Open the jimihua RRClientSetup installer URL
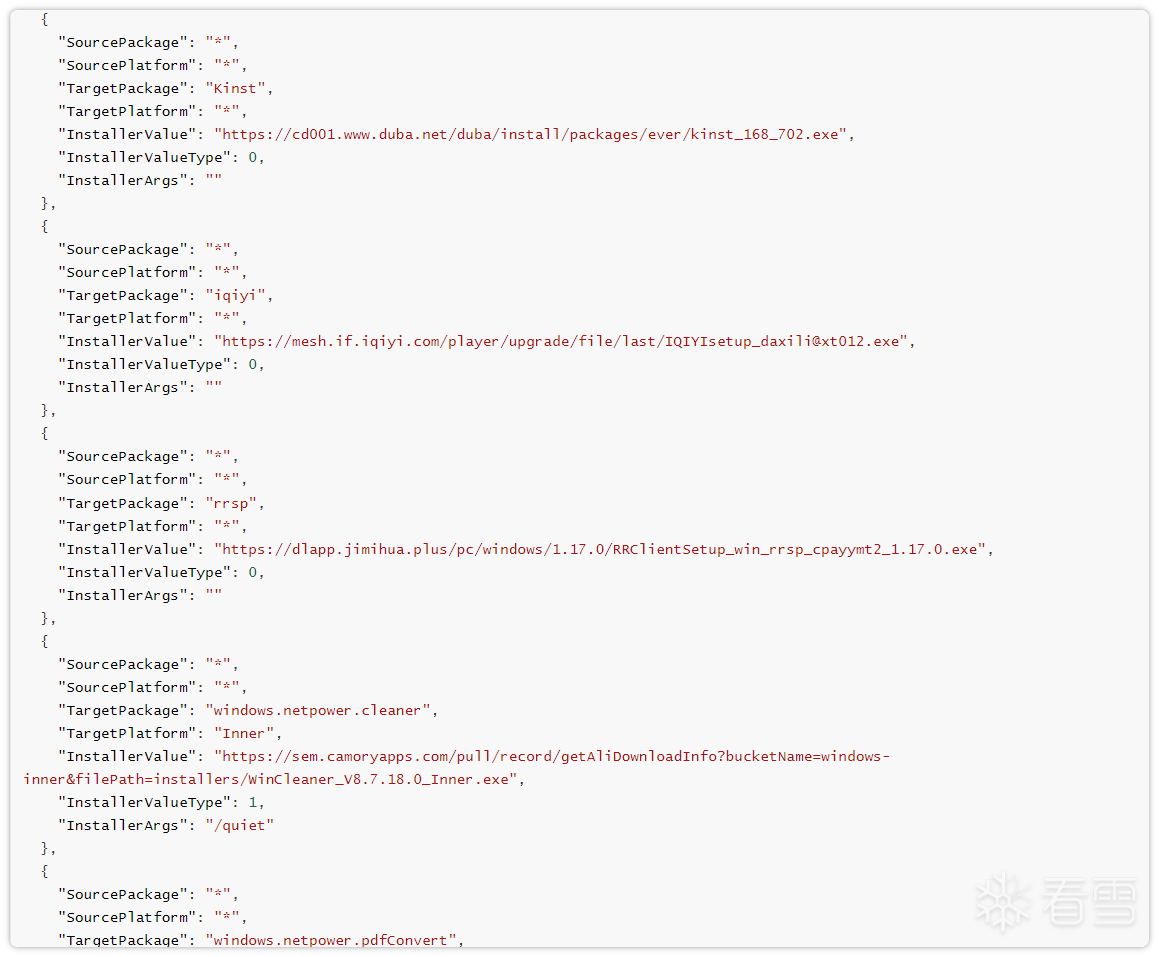This screenshot has width=1159, height=957. pos(604,549)
